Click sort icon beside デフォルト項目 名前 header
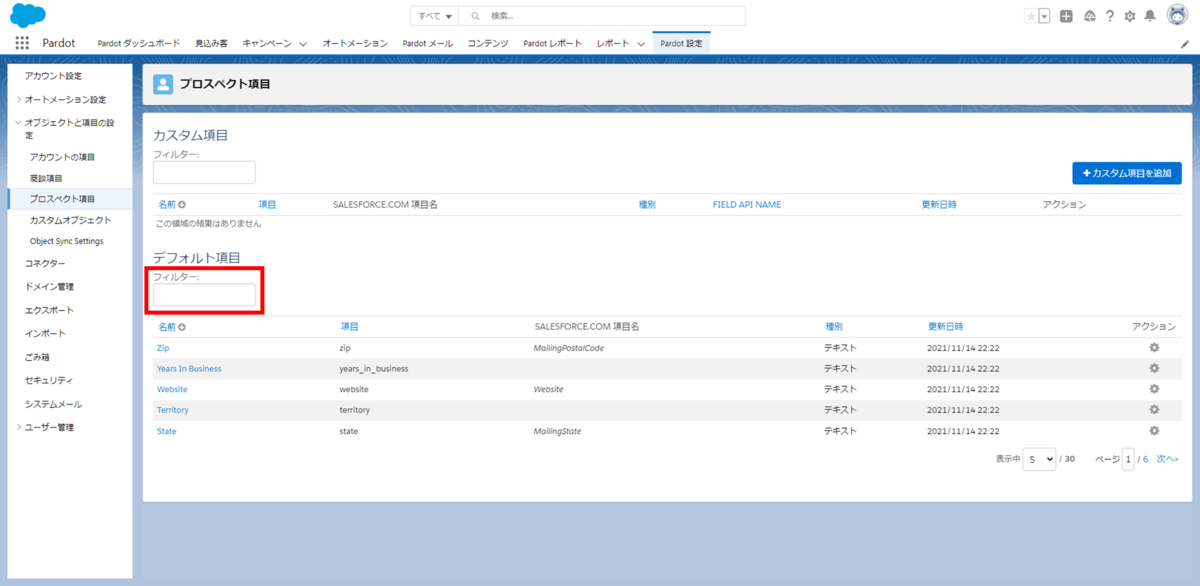The image size is (1200, 586). (x=182, y=327)
